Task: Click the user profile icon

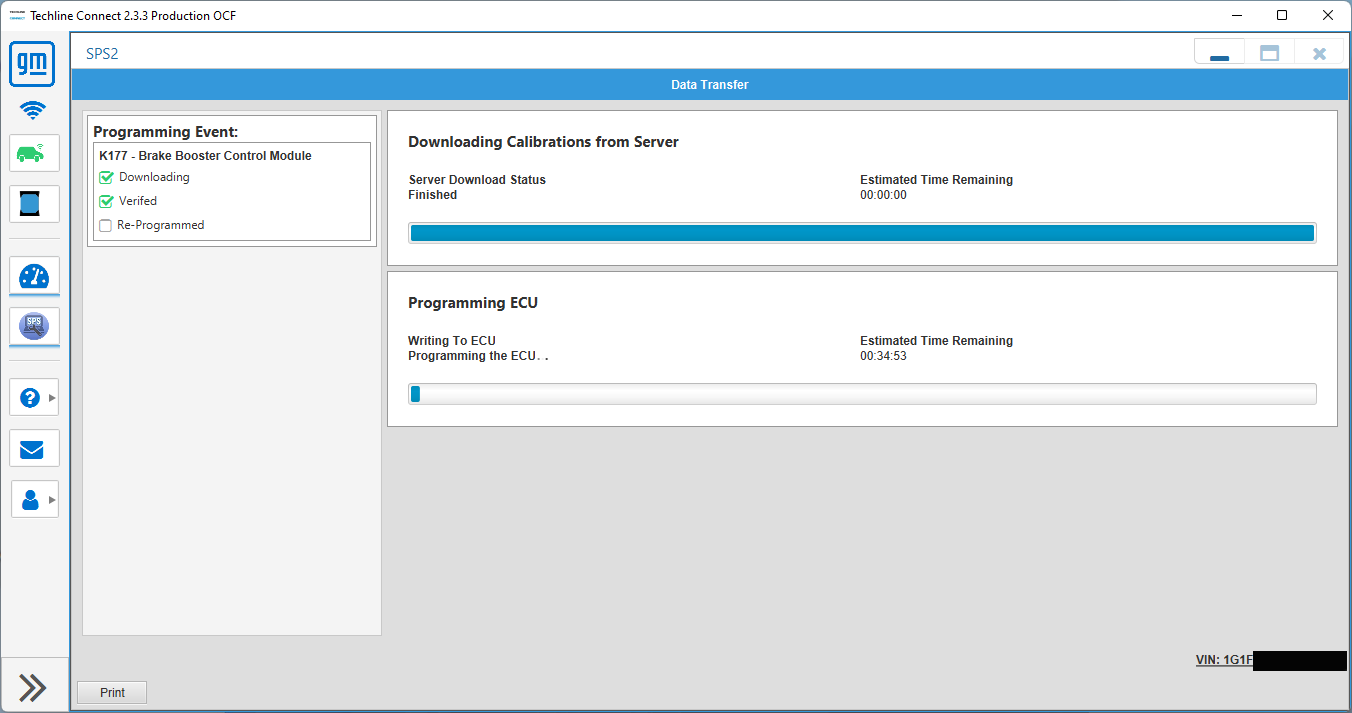Action: 30,499
